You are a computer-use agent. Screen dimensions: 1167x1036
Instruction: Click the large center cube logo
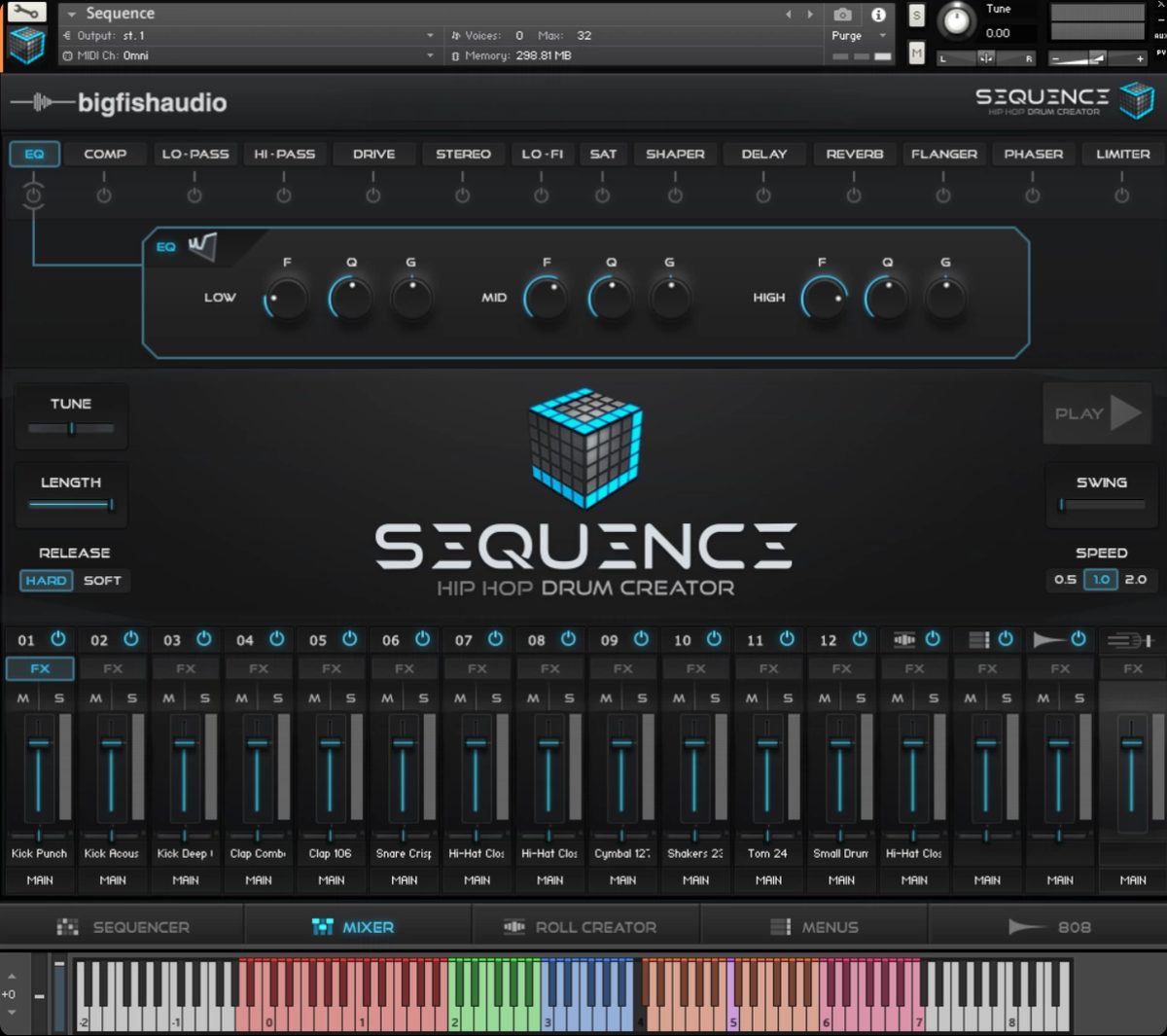[x=585, y=447]
